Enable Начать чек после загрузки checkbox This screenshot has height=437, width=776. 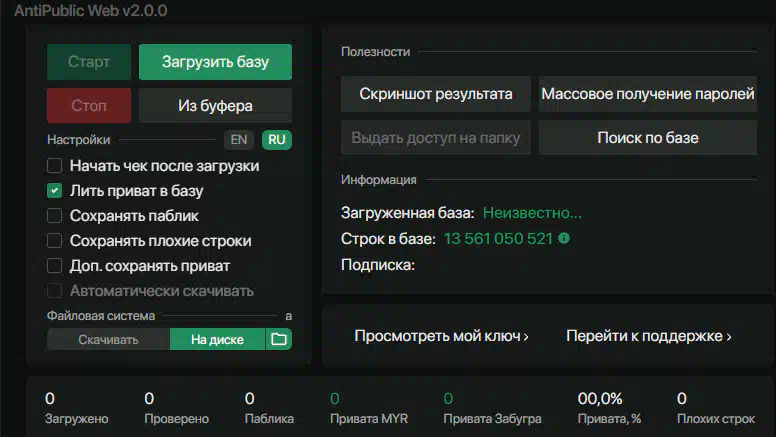click(54, 165)
